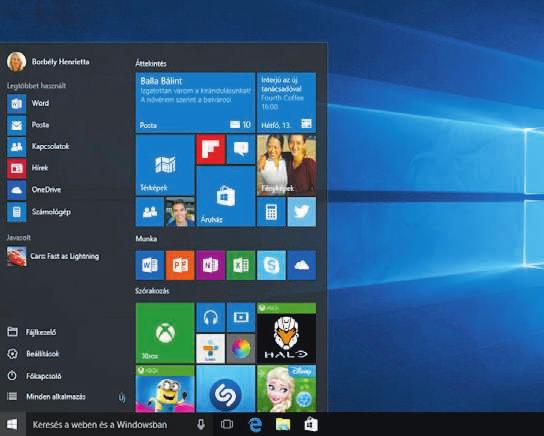The height and width of the screenshot is (436, 544).
Task: Open calculator tile in Áttekintés group
Action: (271, 212)
